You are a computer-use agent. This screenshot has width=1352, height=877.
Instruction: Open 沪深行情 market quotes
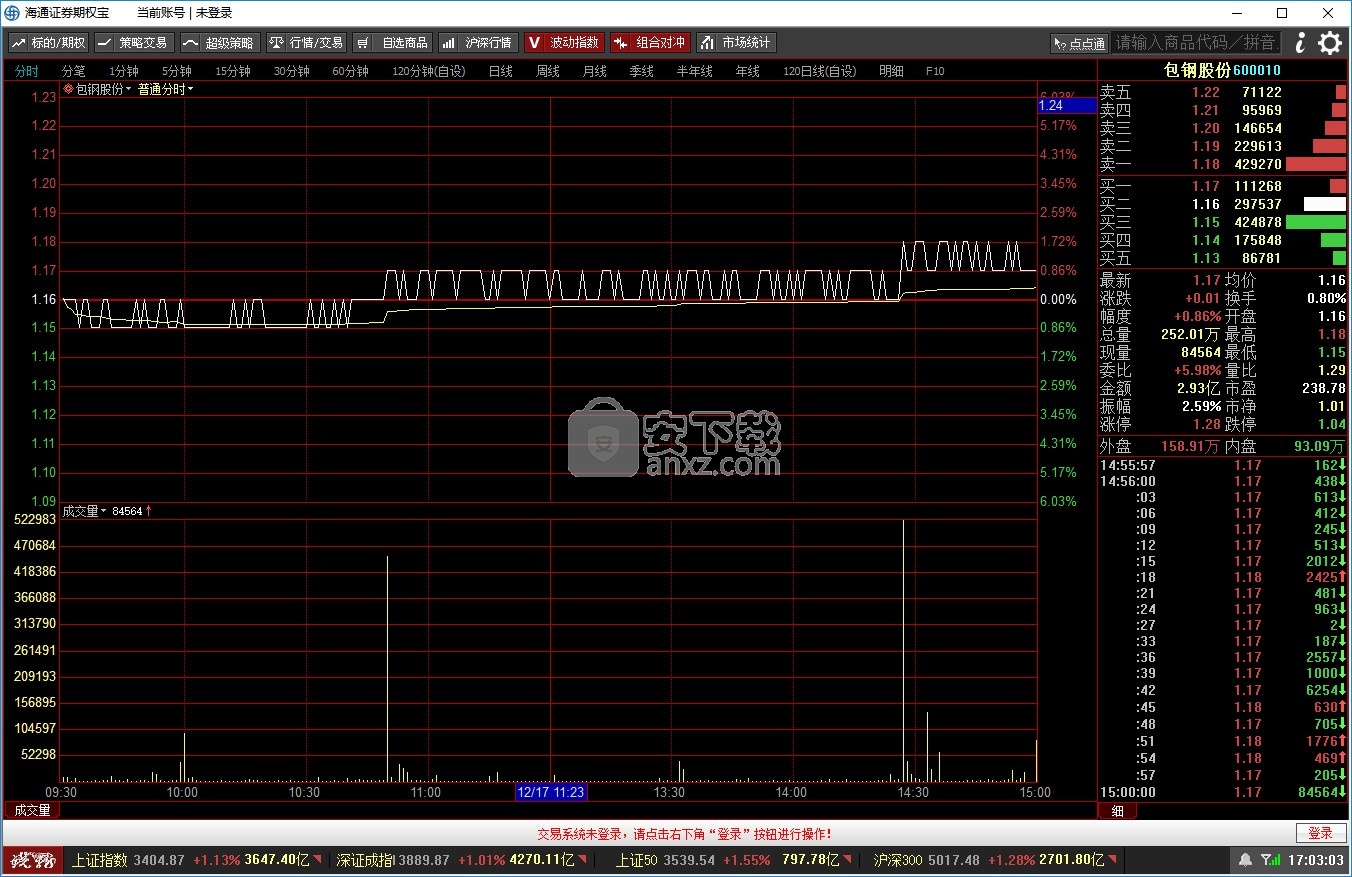point(478,43)
